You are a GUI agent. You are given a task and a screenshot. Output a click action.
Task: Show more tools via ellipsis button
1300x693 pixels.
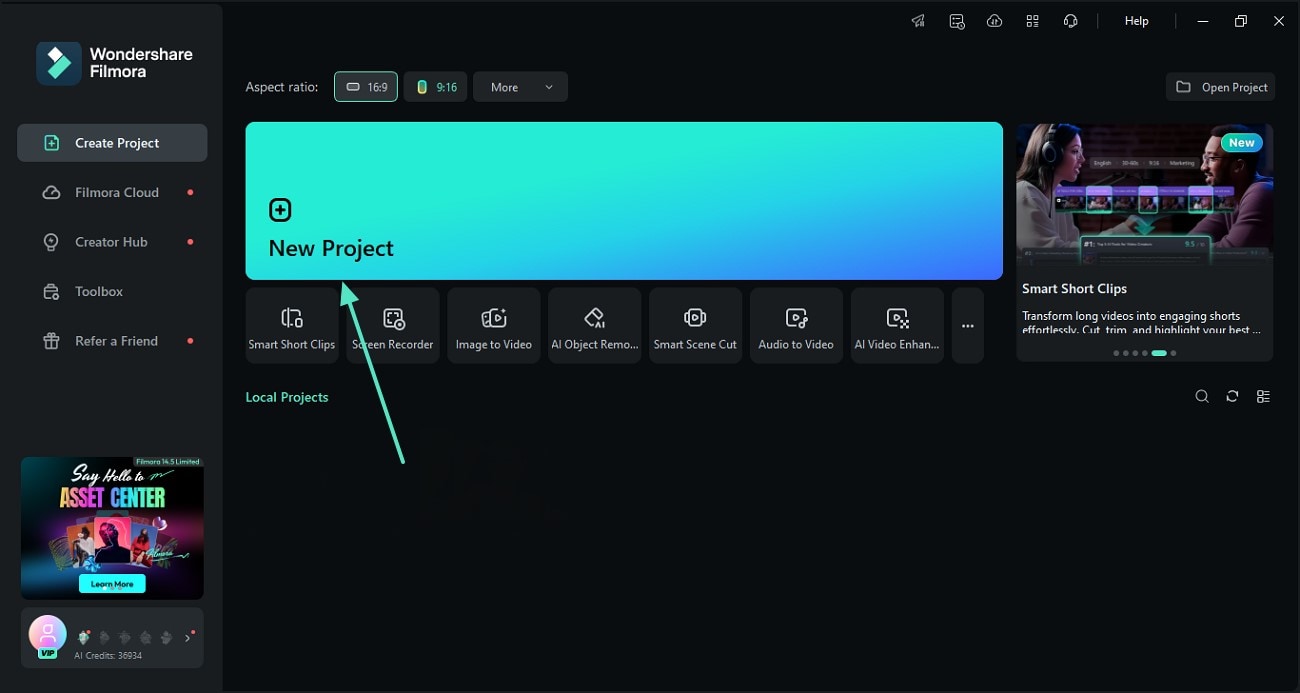click(x=968, y=325)
